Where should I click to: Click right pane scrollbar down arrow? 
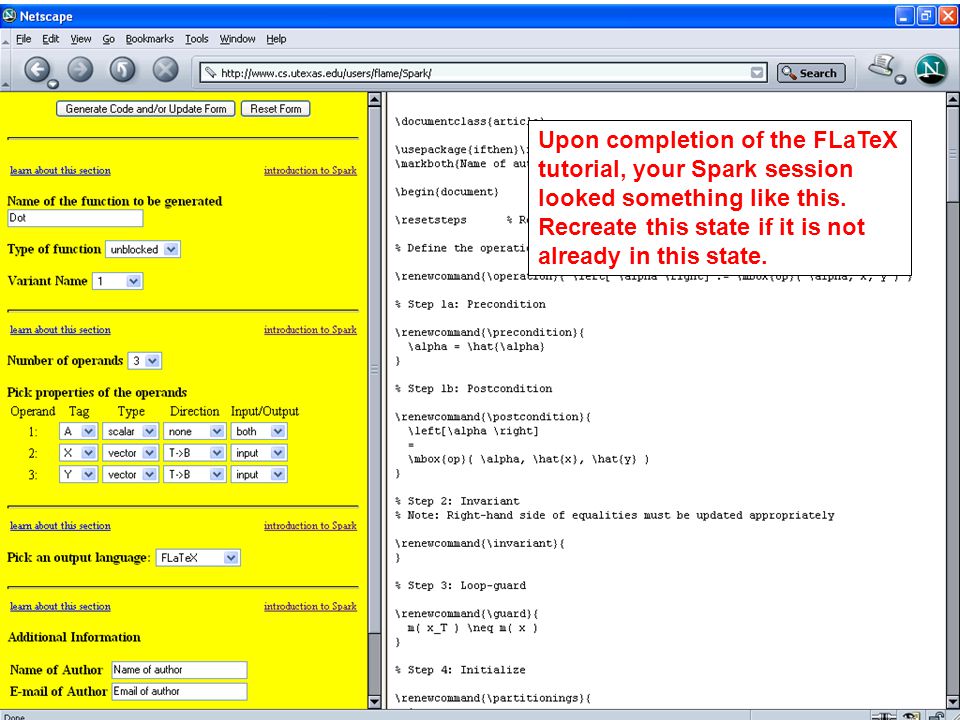(953, 702)
